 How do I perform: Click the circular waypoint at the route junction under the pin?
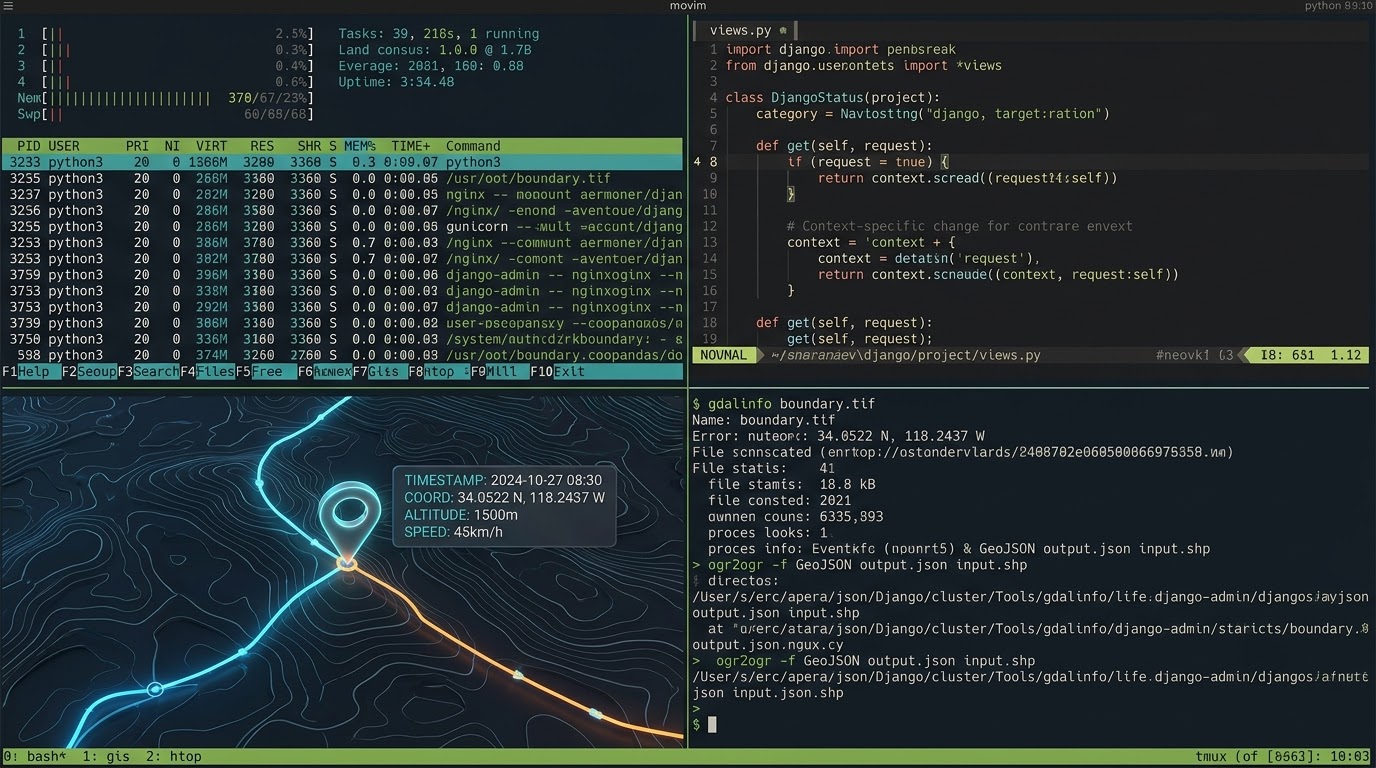point(347,565)
